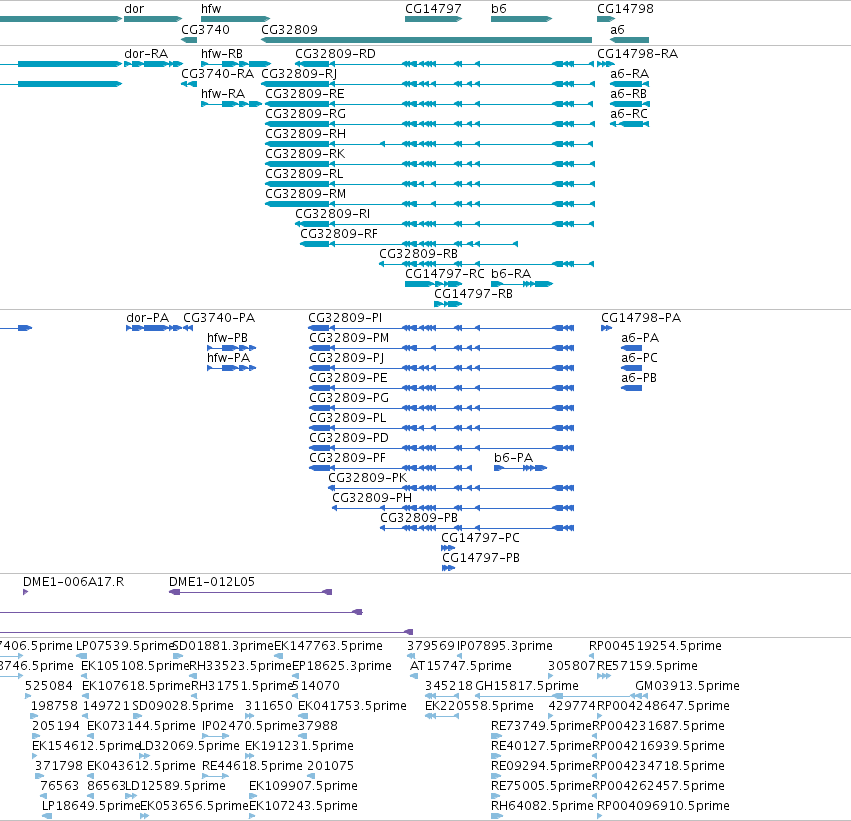Open protein CG32809-PF
851x821 pixels.
pyautogui.click(x=347, y=458)
